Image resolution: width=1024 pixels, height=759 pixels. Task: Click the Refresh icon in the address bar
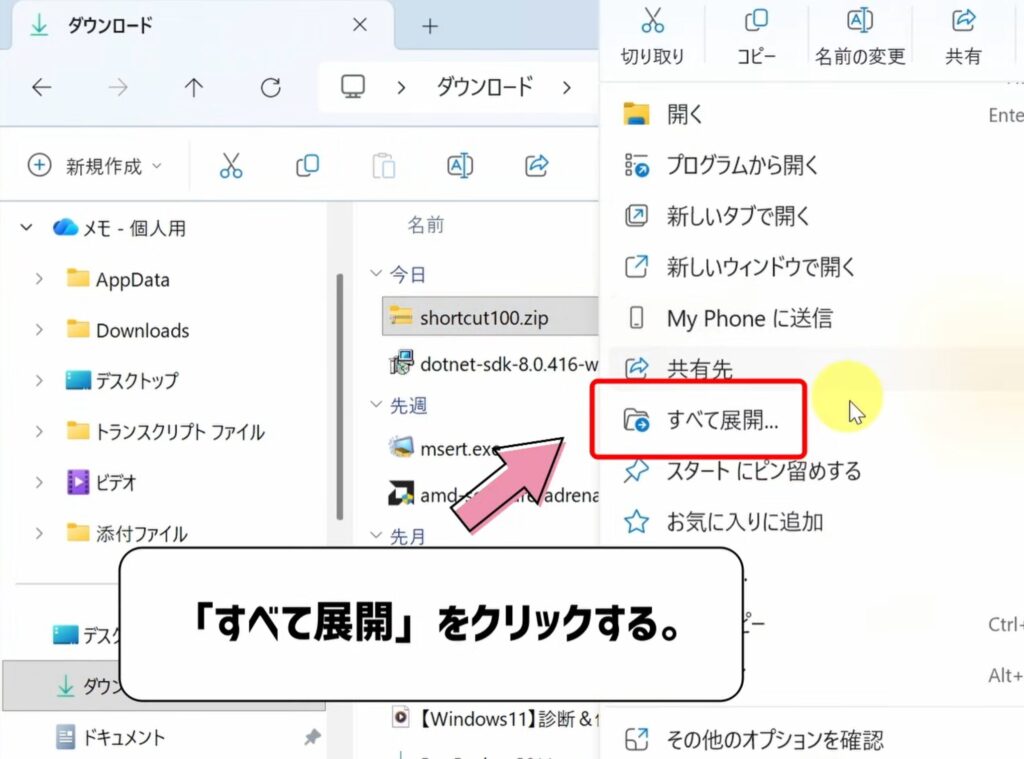[269, 88]
